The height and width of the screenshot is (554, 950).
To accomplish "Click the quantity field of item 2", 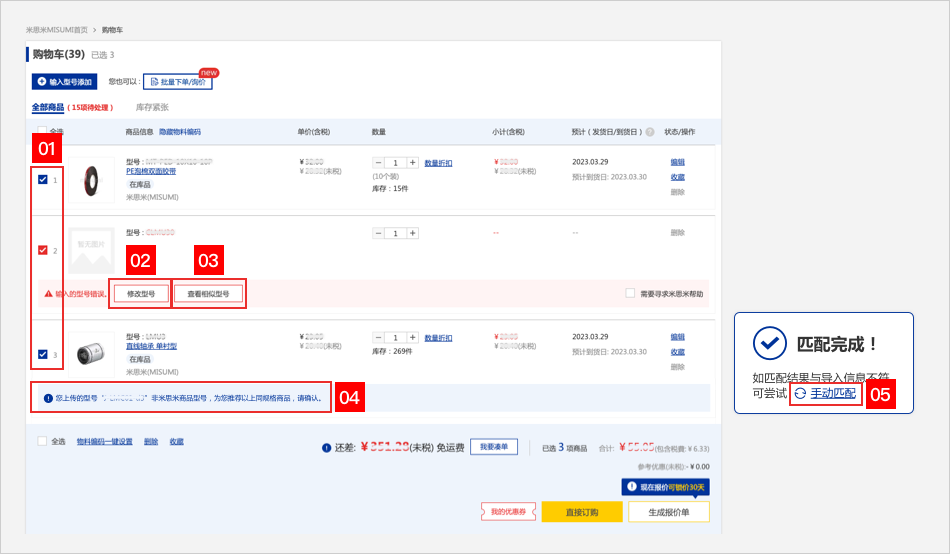I will tap(396, 233).
